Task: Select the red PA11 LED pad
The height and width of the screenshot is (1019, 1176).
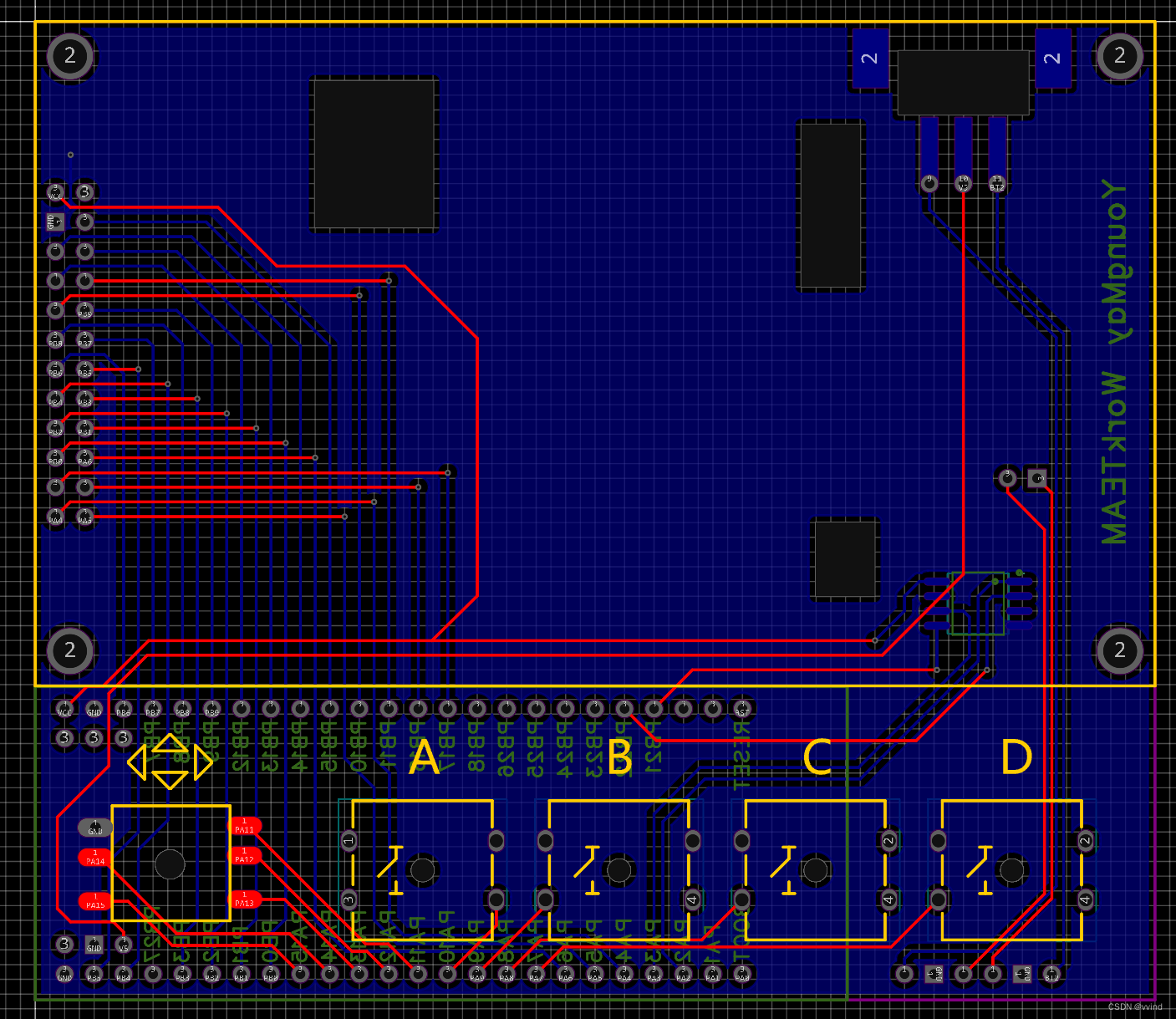Action: pos(246,828)
